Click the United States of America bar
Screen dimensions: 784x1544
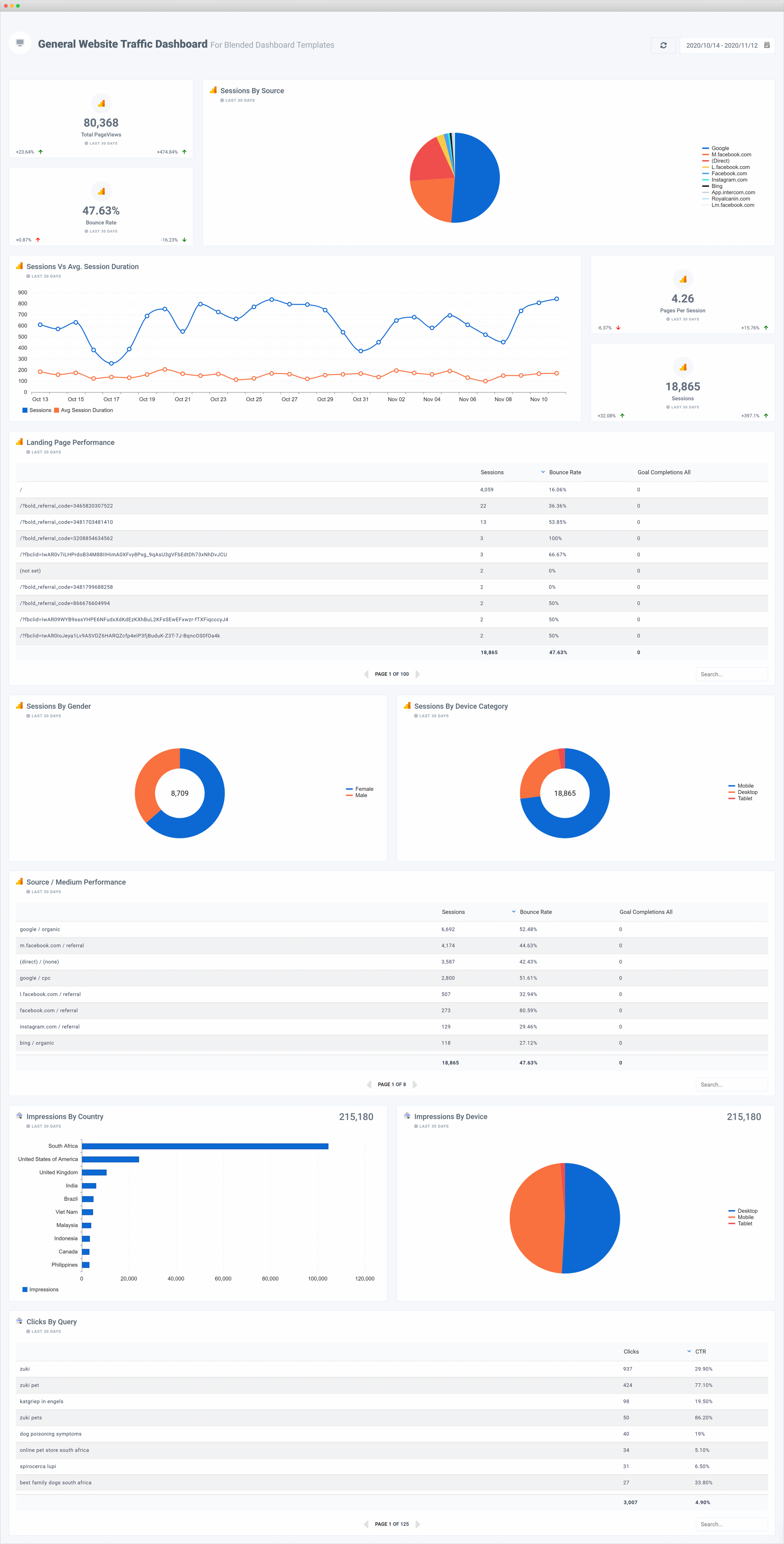[110, 1159]
